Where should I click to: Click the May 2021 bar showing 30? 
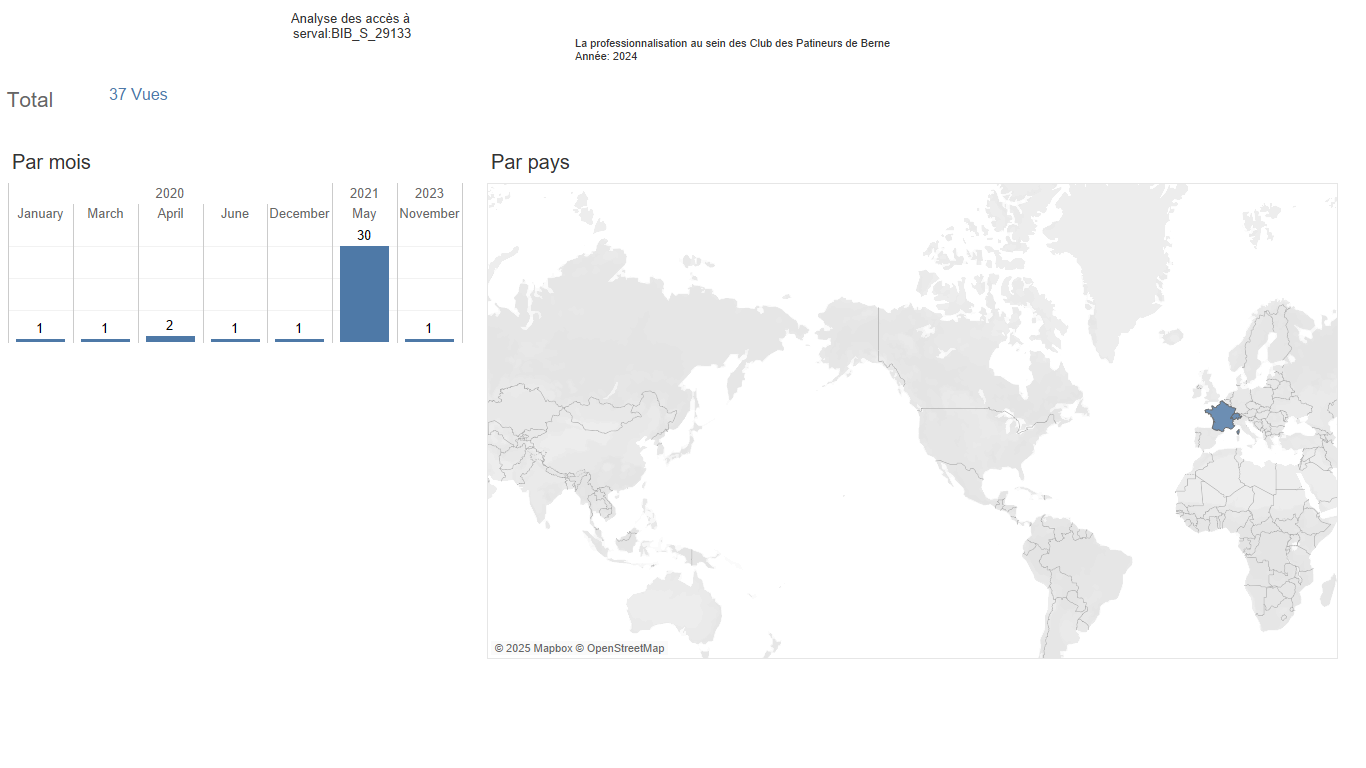coord(364,294)
